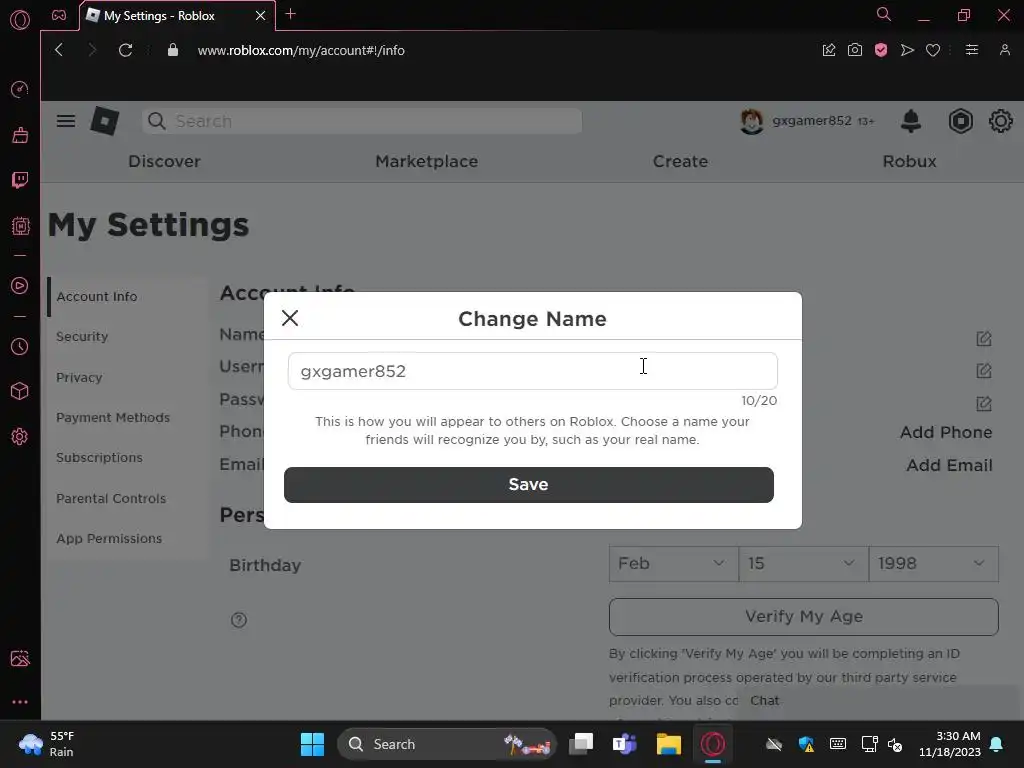Open the Chat panel
The image size is (1024, 768).
[880, 701]
